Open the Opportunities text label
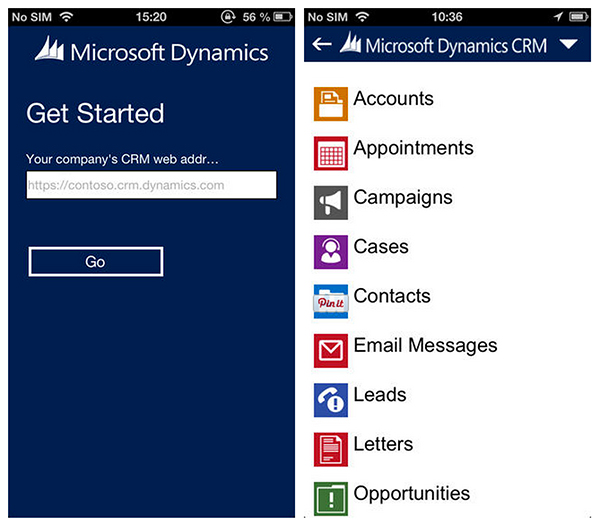Screen dimensions: 600x525 tap(411, 493)
